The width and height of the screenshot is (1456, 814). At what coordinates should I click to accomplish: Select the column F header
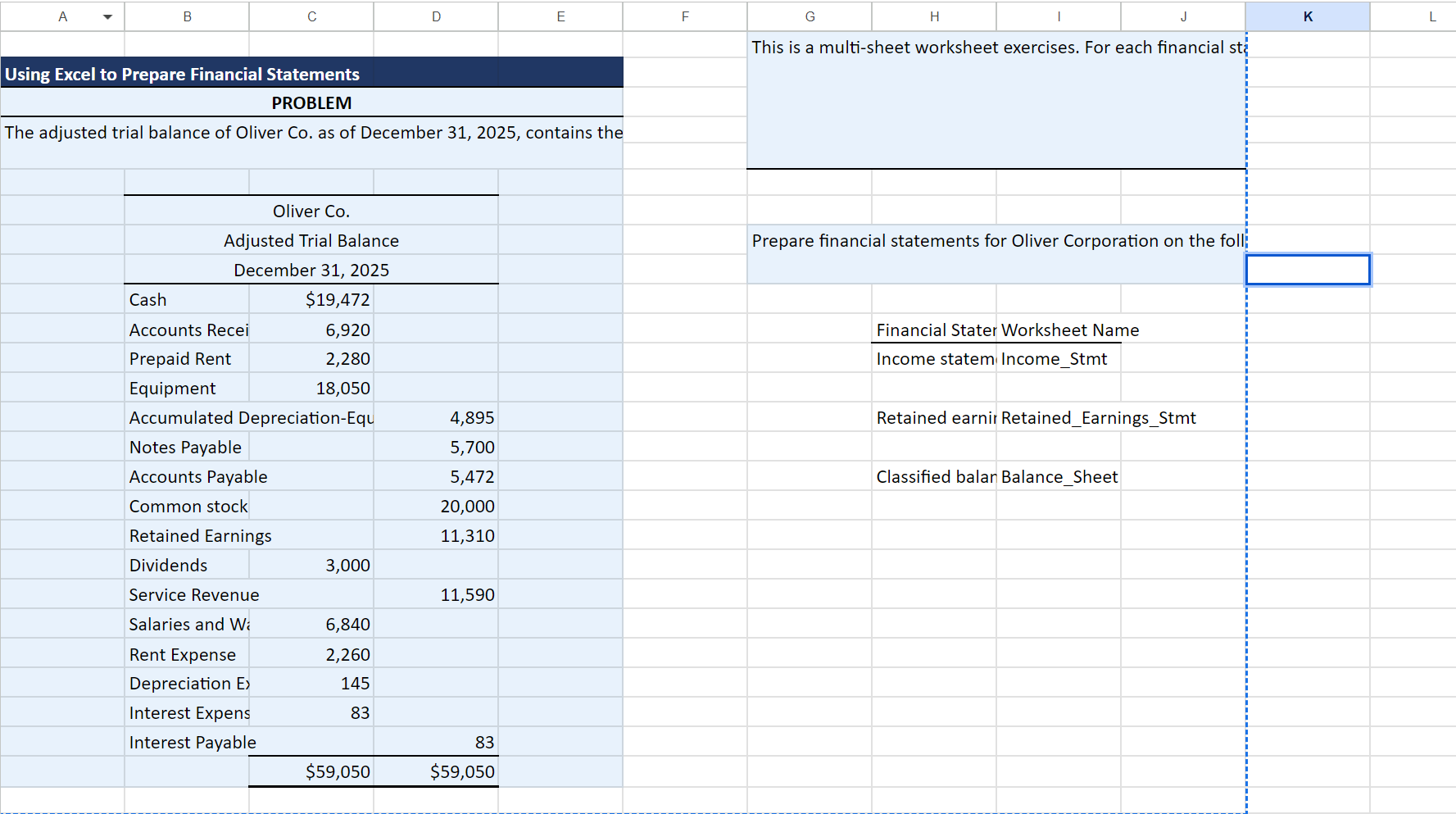(684, 16)
